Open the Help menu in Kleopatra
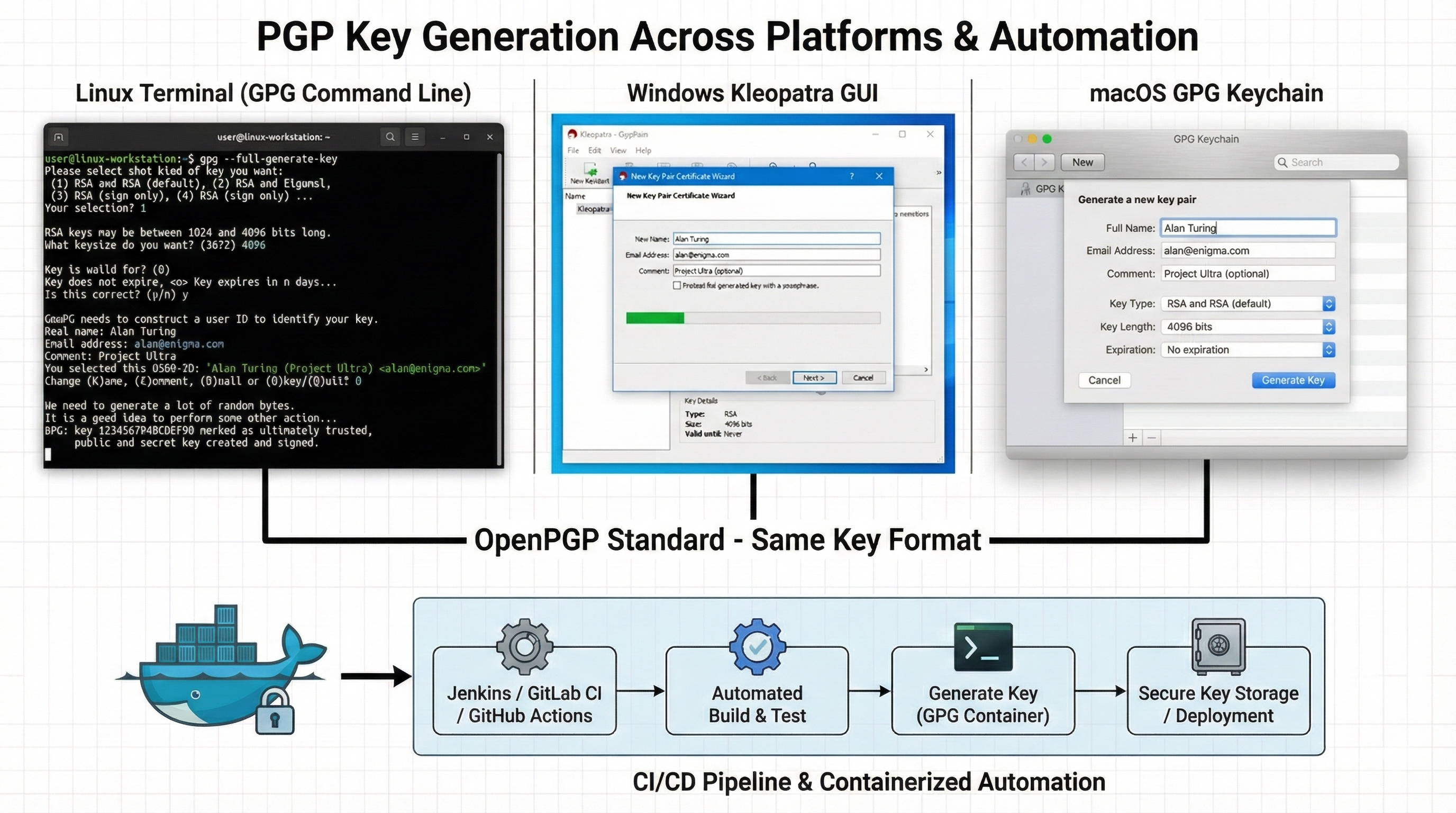The width and height of the screenshot is (1456, 813). point(642,150)
